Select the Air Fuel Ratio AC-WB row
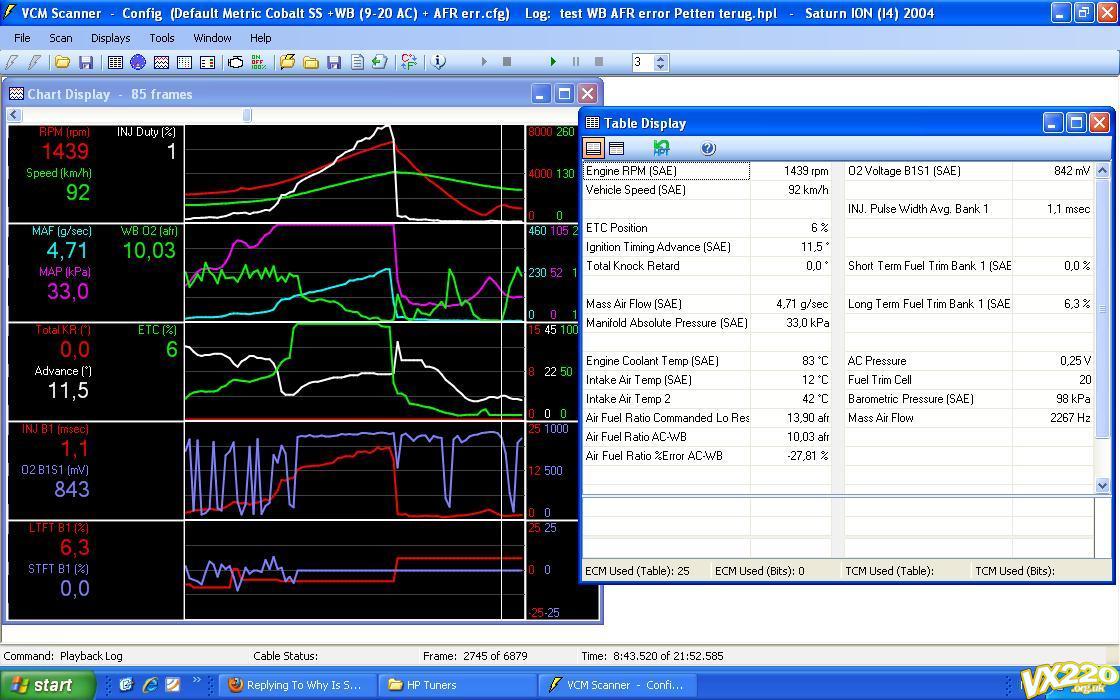 coord(707,437)
